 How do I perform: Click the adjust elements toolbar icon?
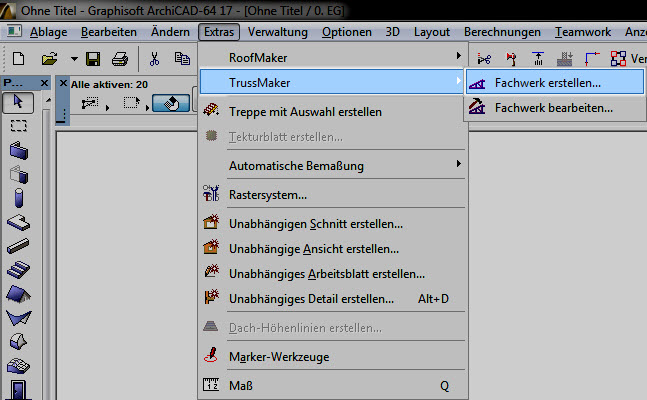pyautogui.click(x=538, y=59)
